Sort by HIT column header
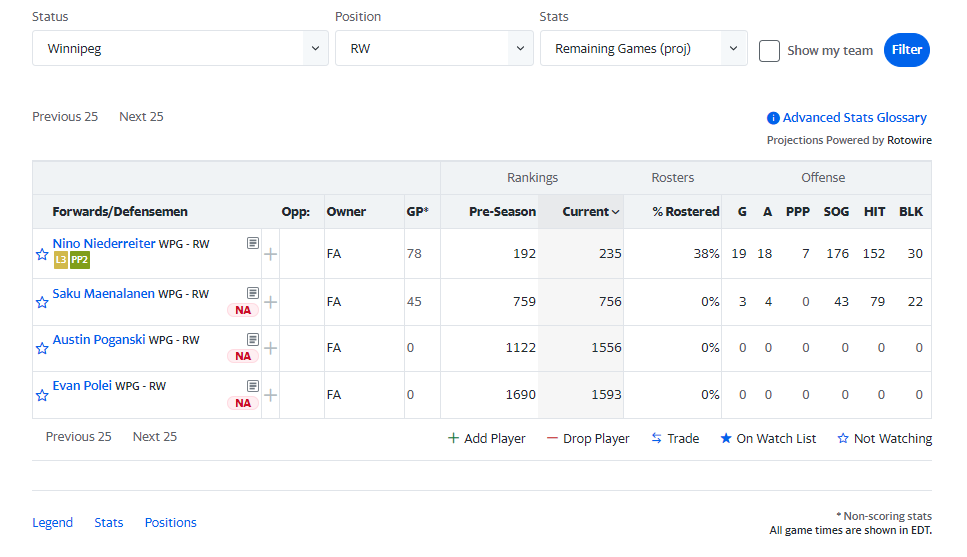This screenshot has height=557, width=967. click(874, 212)
